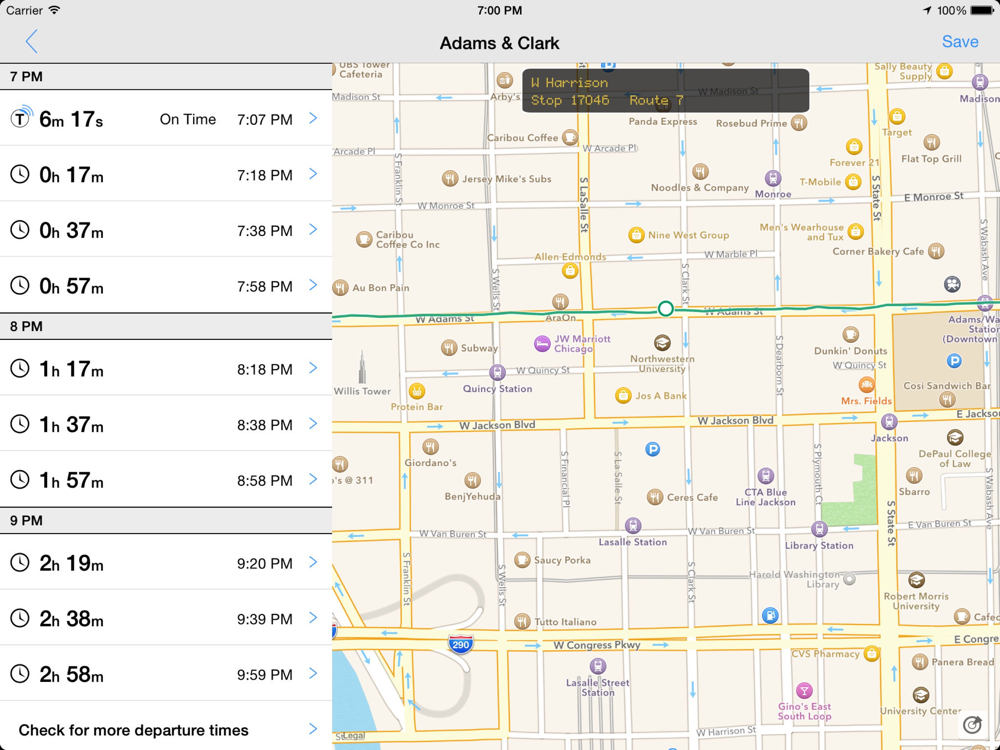The height and width of the screenshot is (750, 1000).
Task: Tap the clock icon beside 0h 17m
Action: pyautogui.click(x=20, y=174)
